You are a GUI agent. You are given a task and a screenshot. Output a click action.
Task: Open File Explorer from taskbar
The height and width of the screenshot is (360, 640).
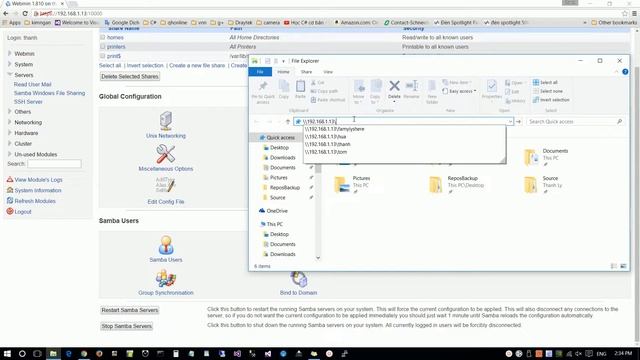coord(53,353)
